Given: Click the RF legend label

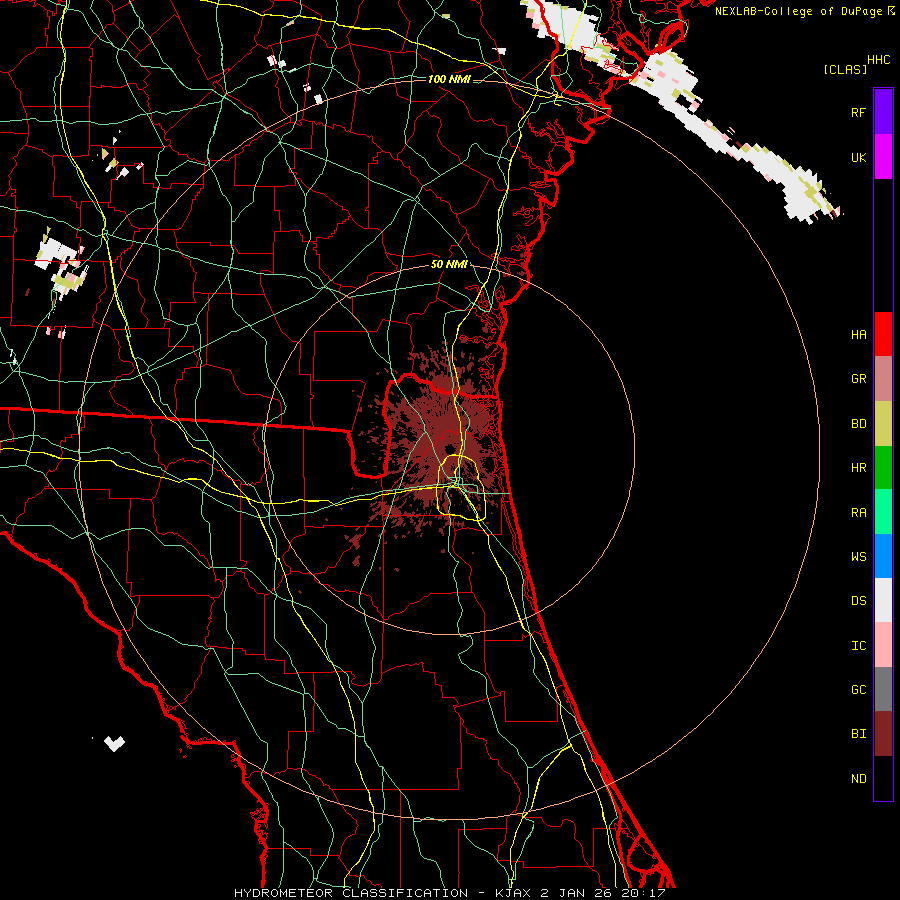Looking at the screenshot, I should point(858,112).
